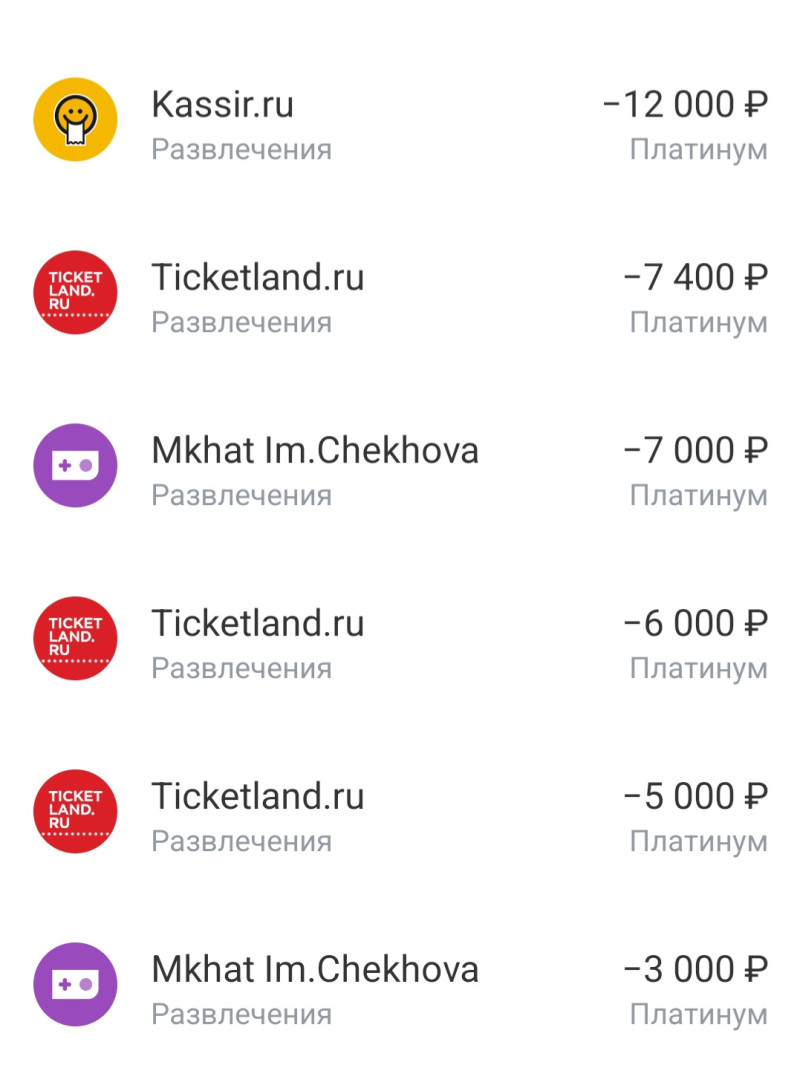The width and height of the screenshot is (800, 1065).
Task: Select the −7 000 ₽ amount
Action: 695,450
